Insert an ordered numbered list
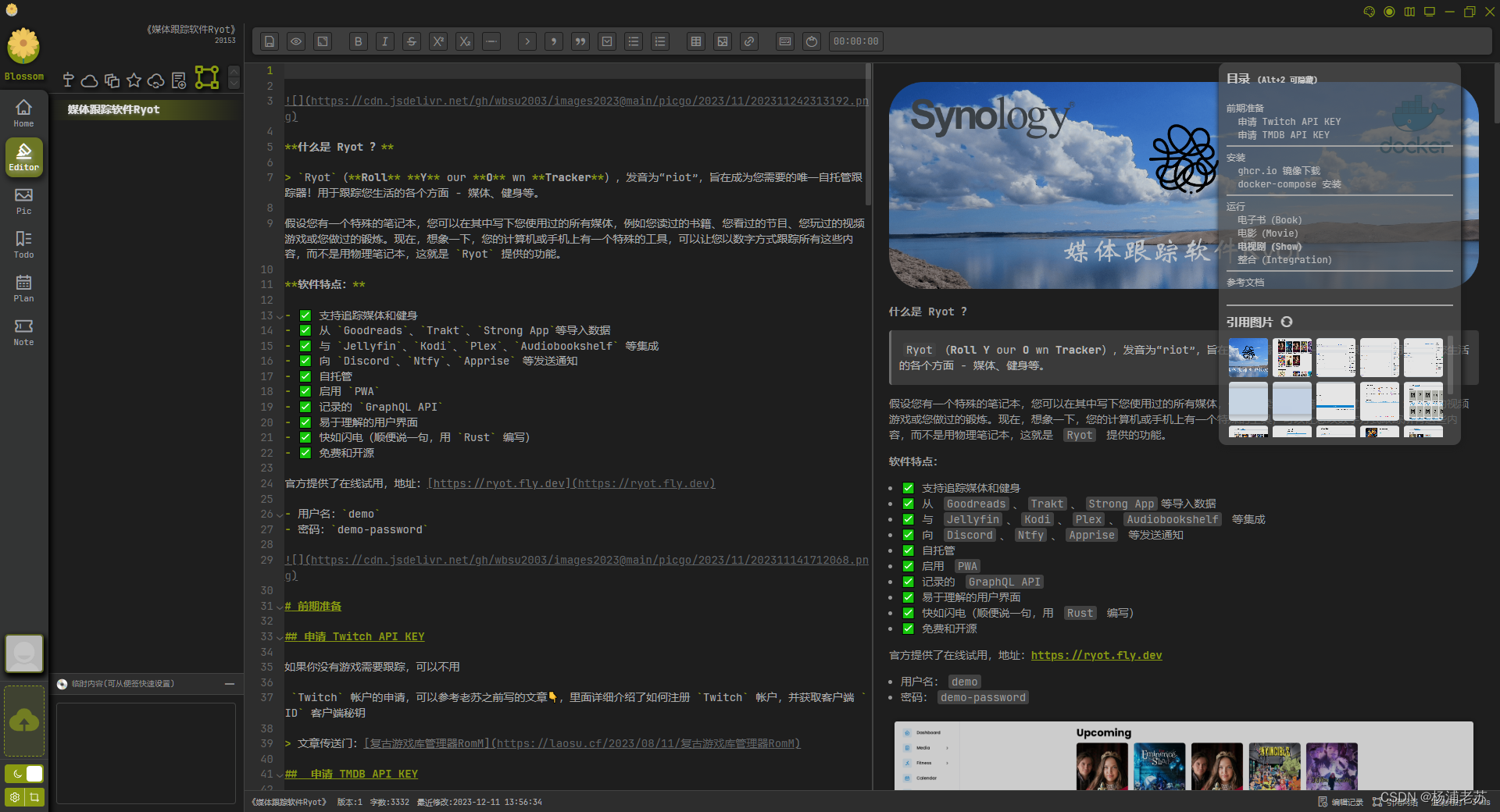This screenshot has width=1500, height=812. 660,41
